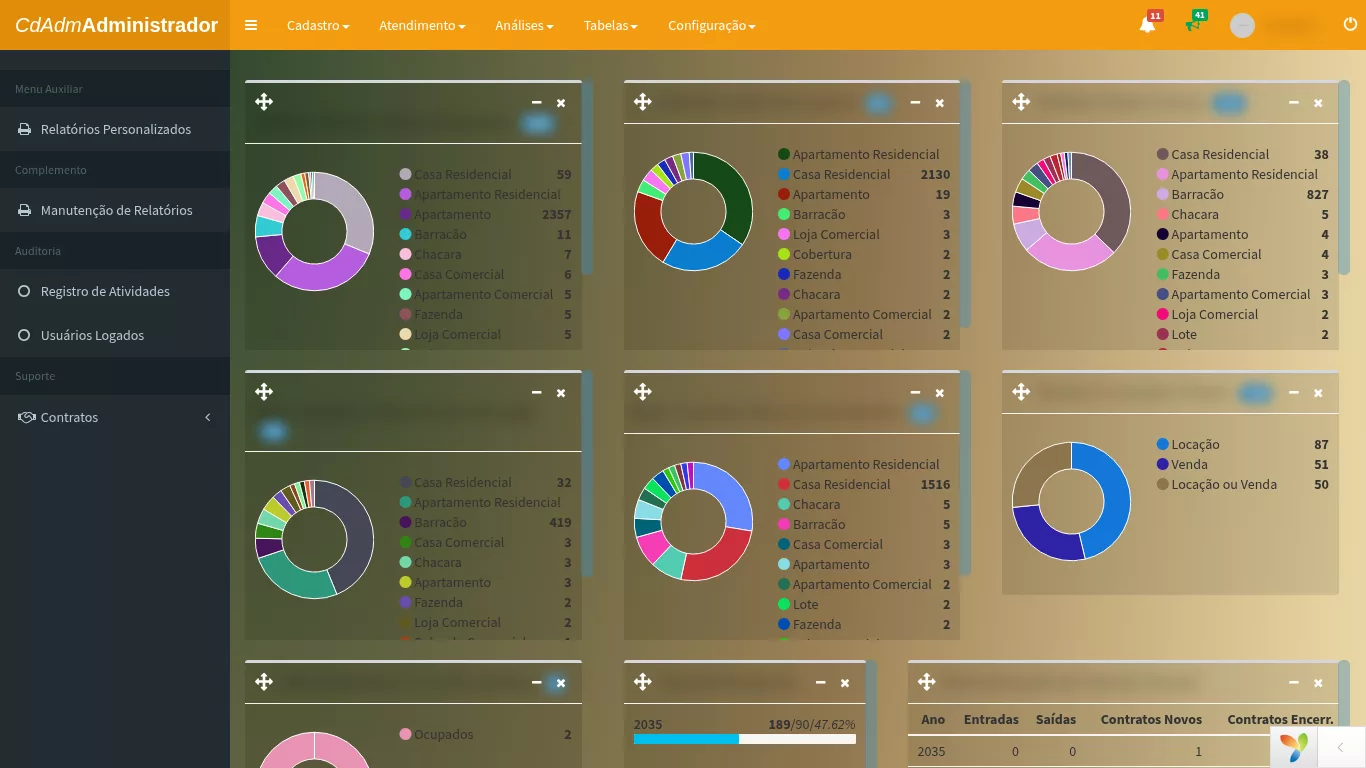Collapse the panel with Casa Residencial 2130 using minus
Image resolution: width=1366 pixels, height=768 pixels.
915,103
